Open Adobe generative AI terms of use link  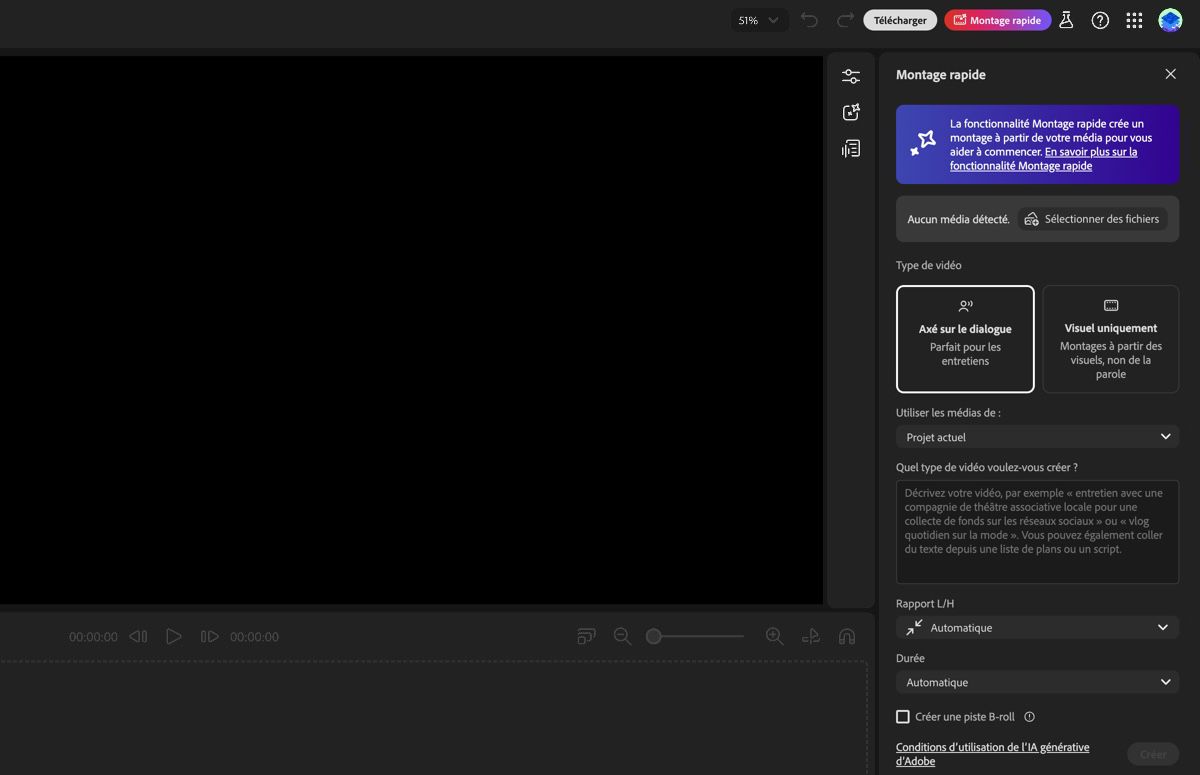tap(992, 754)
